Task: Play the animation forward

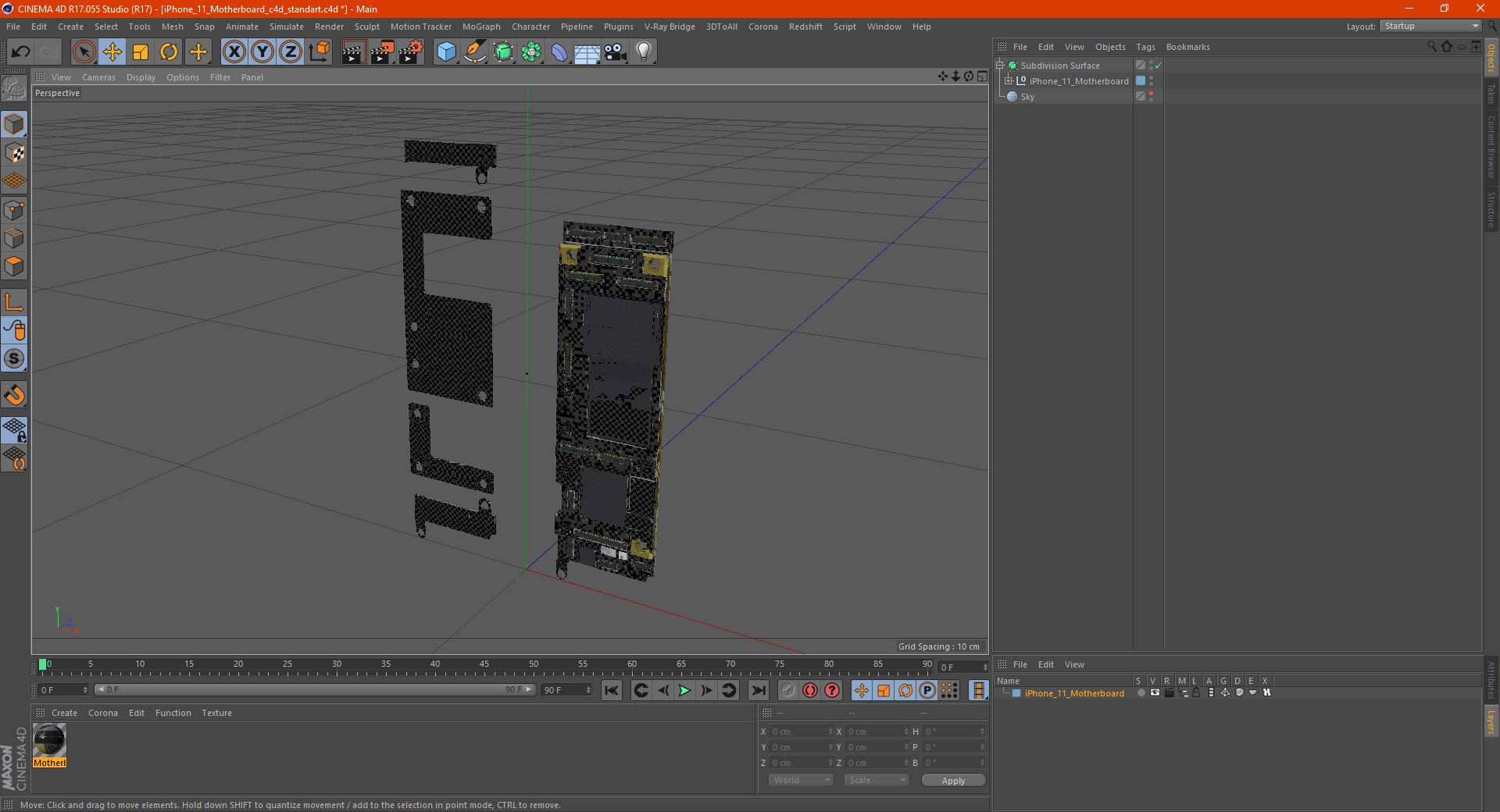Action: tap(684, 690)
